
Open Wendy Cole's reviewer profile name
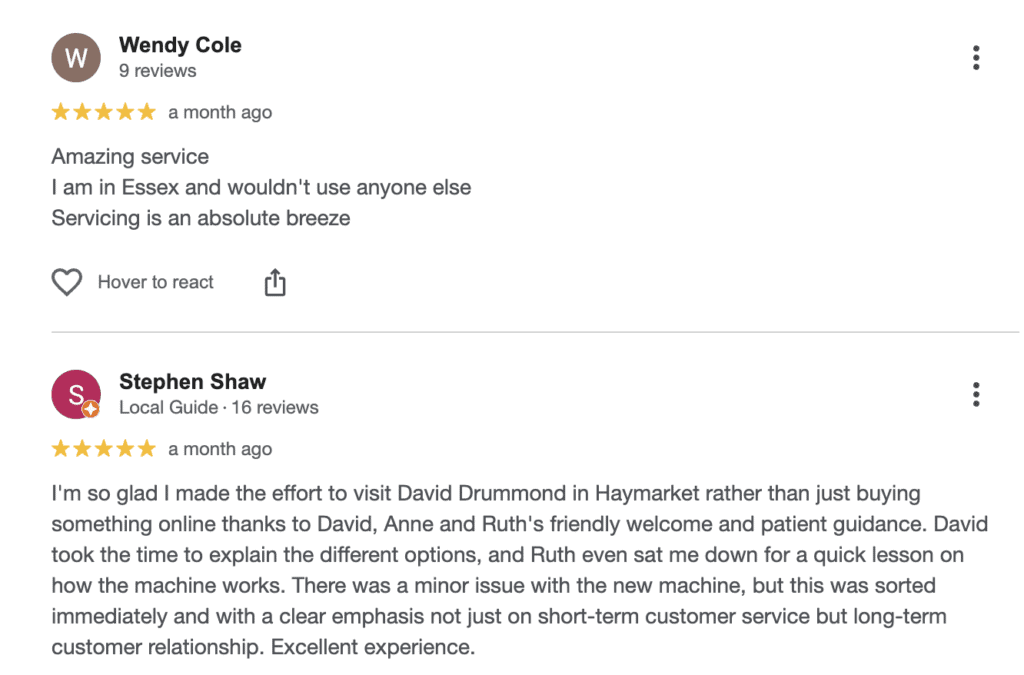180,45
